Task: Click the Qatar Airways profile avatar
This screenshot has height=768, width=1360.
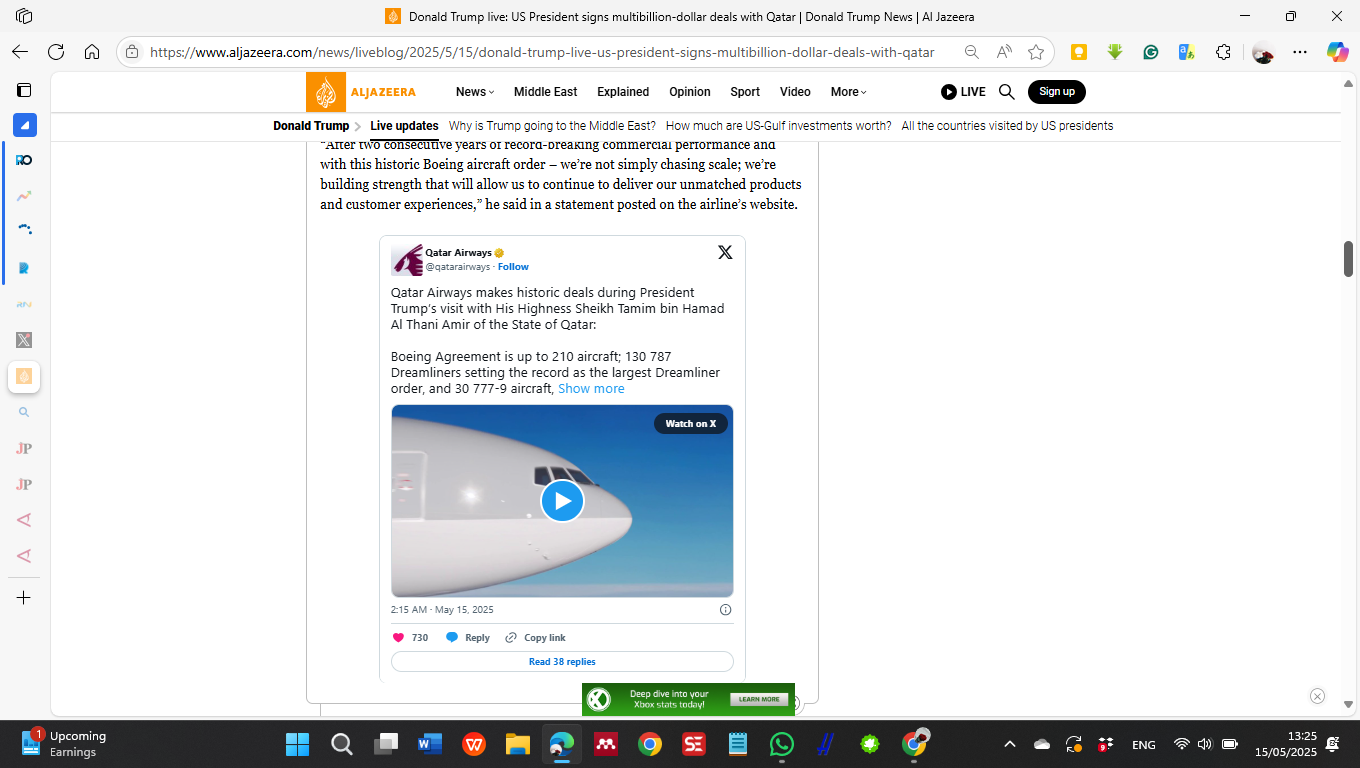Action: 407,260
